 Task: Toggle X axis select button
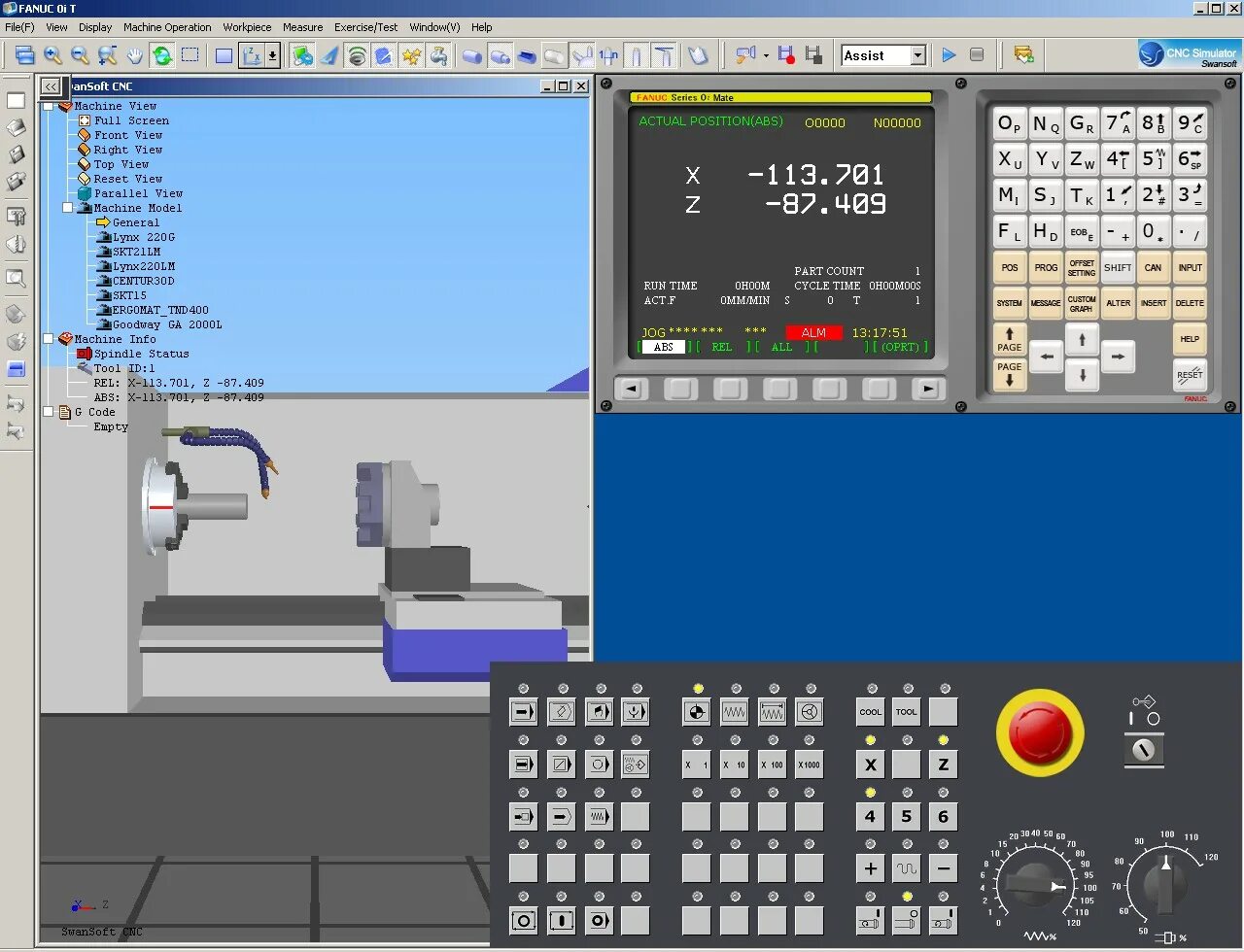871,765
